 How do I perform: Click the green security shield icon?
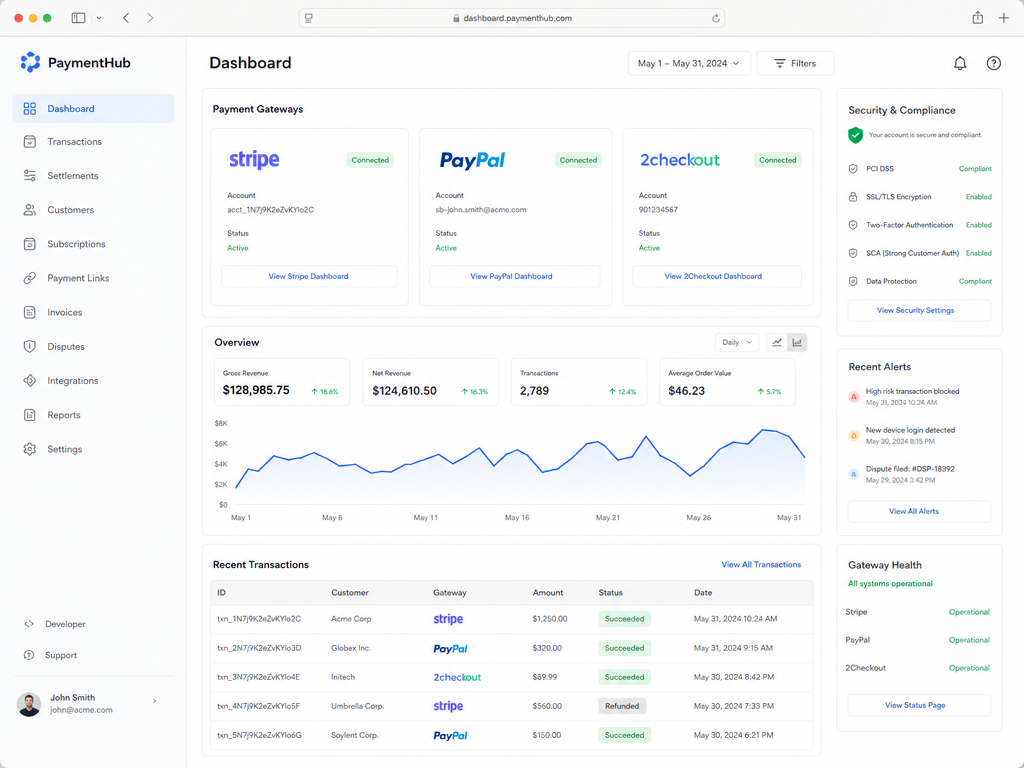click(855, 135)
